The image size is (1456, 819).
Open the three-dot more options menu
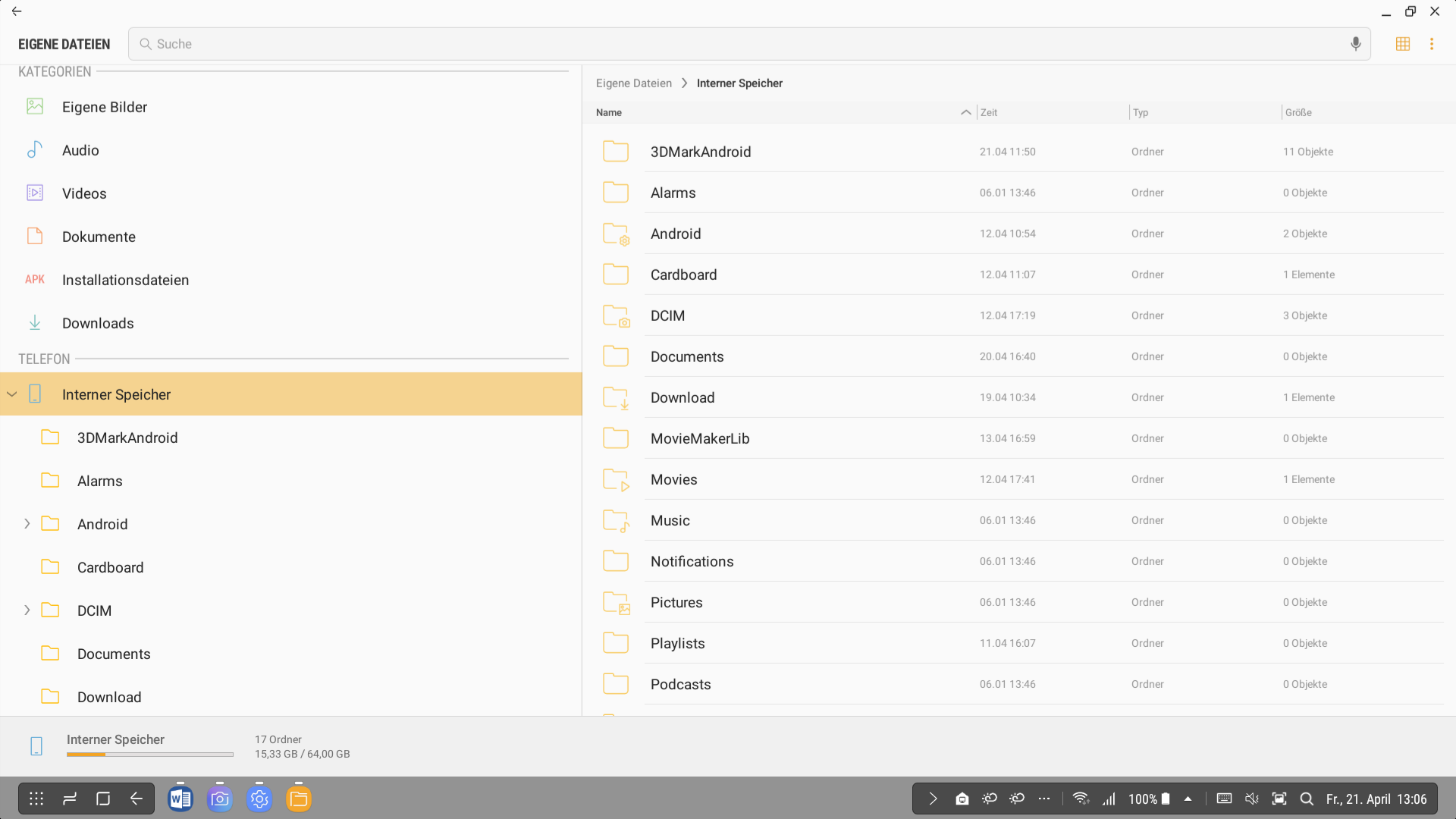coord(1432,44)
